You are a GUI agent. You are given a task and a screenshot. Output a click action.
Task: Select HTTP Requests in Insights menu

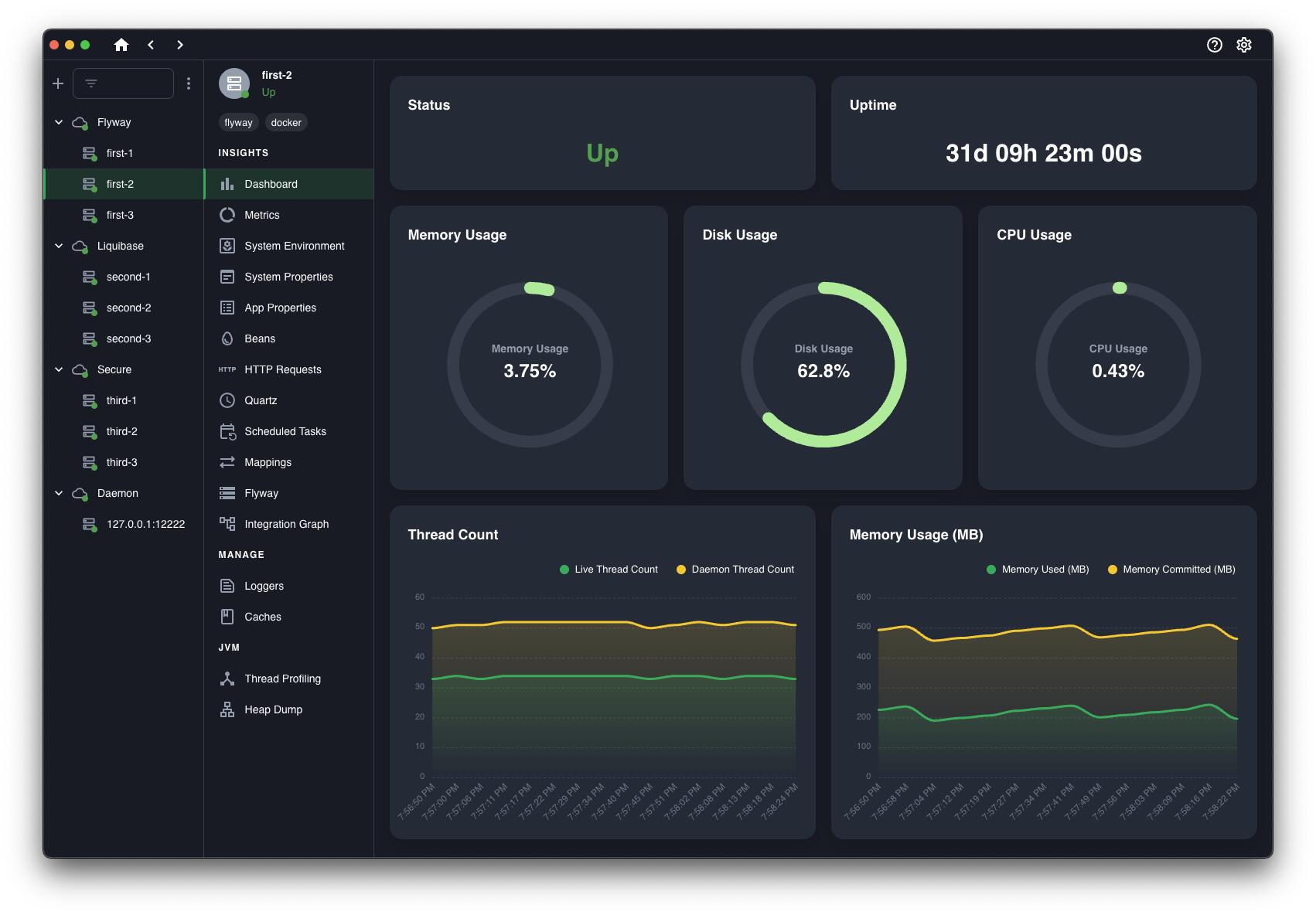coord(282,369)
